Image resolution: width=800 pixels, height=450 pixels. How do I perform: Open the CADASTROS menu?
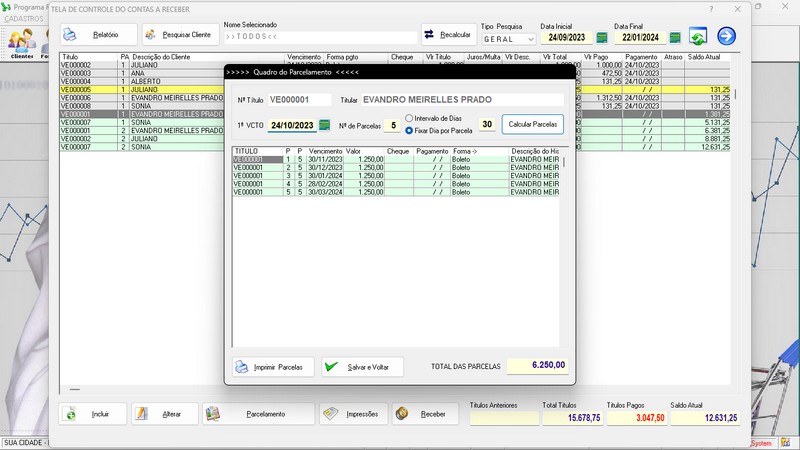(24, 19)
